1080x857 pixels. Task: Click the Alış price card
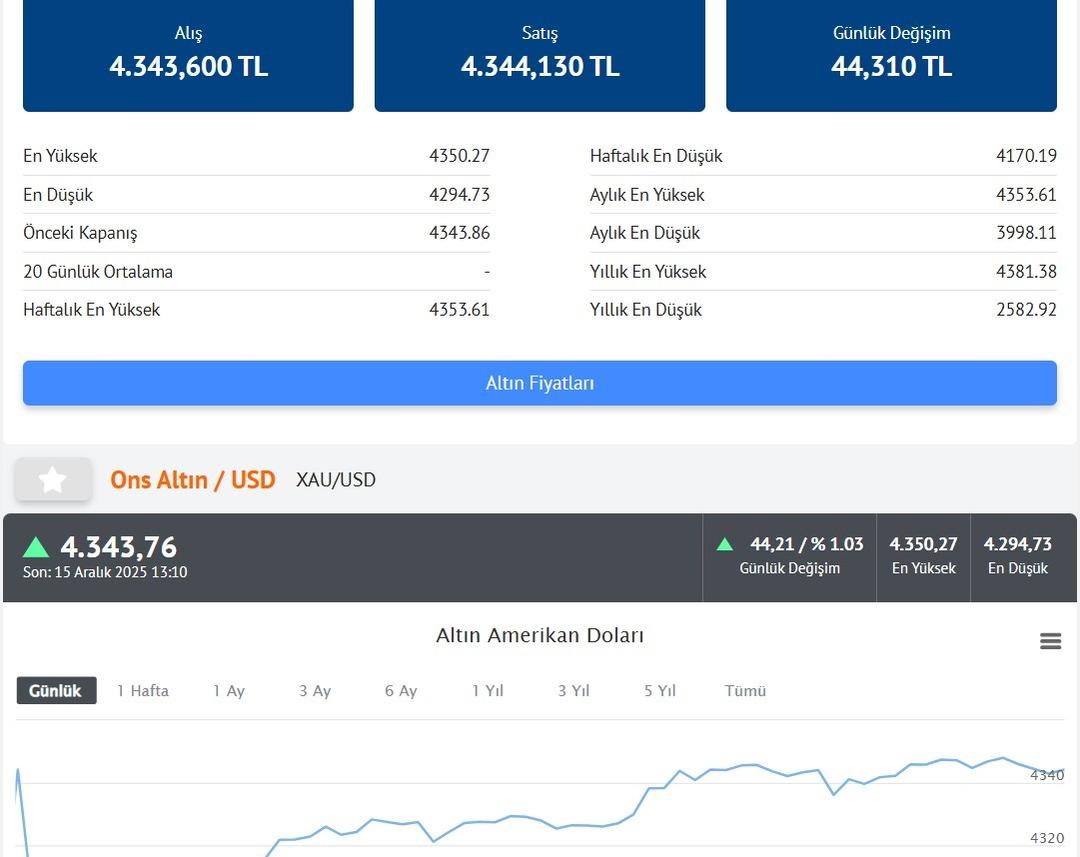point(188,54)
